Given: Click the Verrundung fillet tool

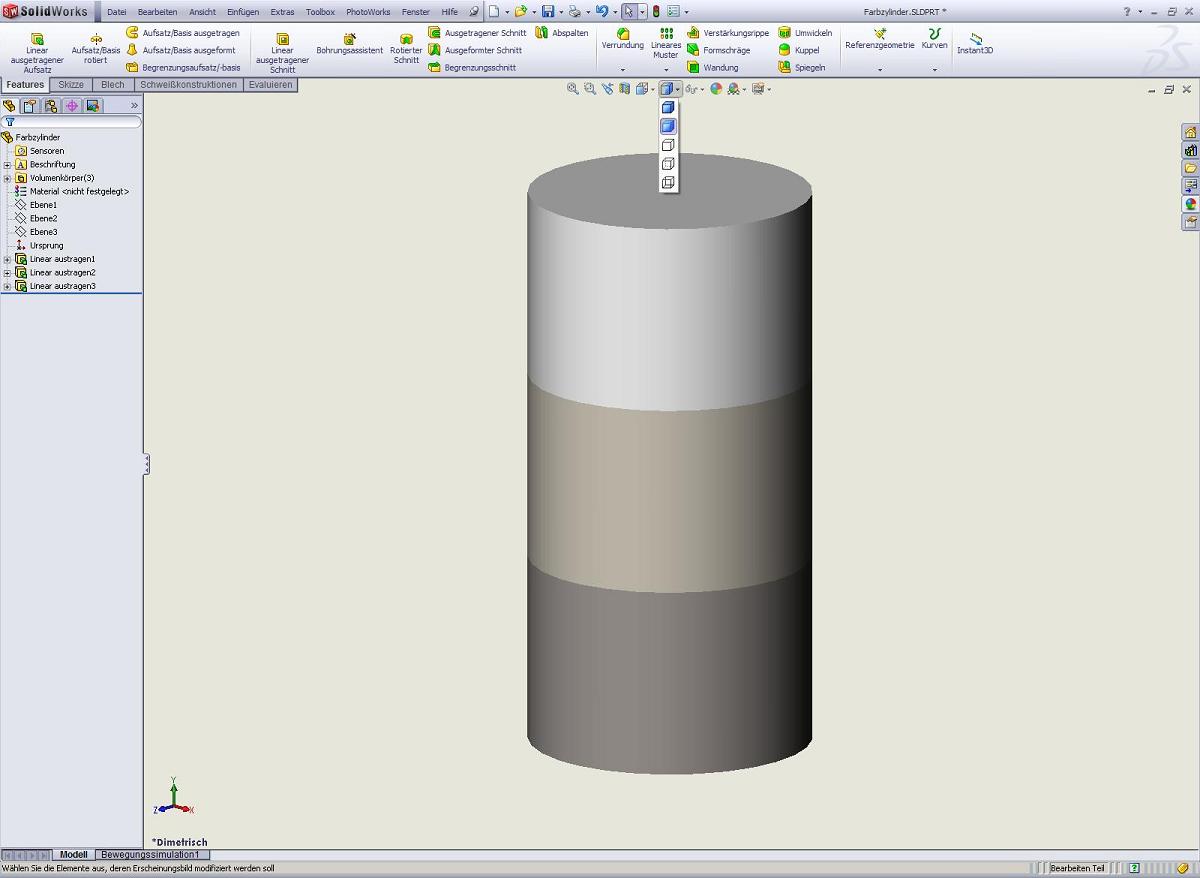Looking at the screenshot, I should [x=622, y=39].
